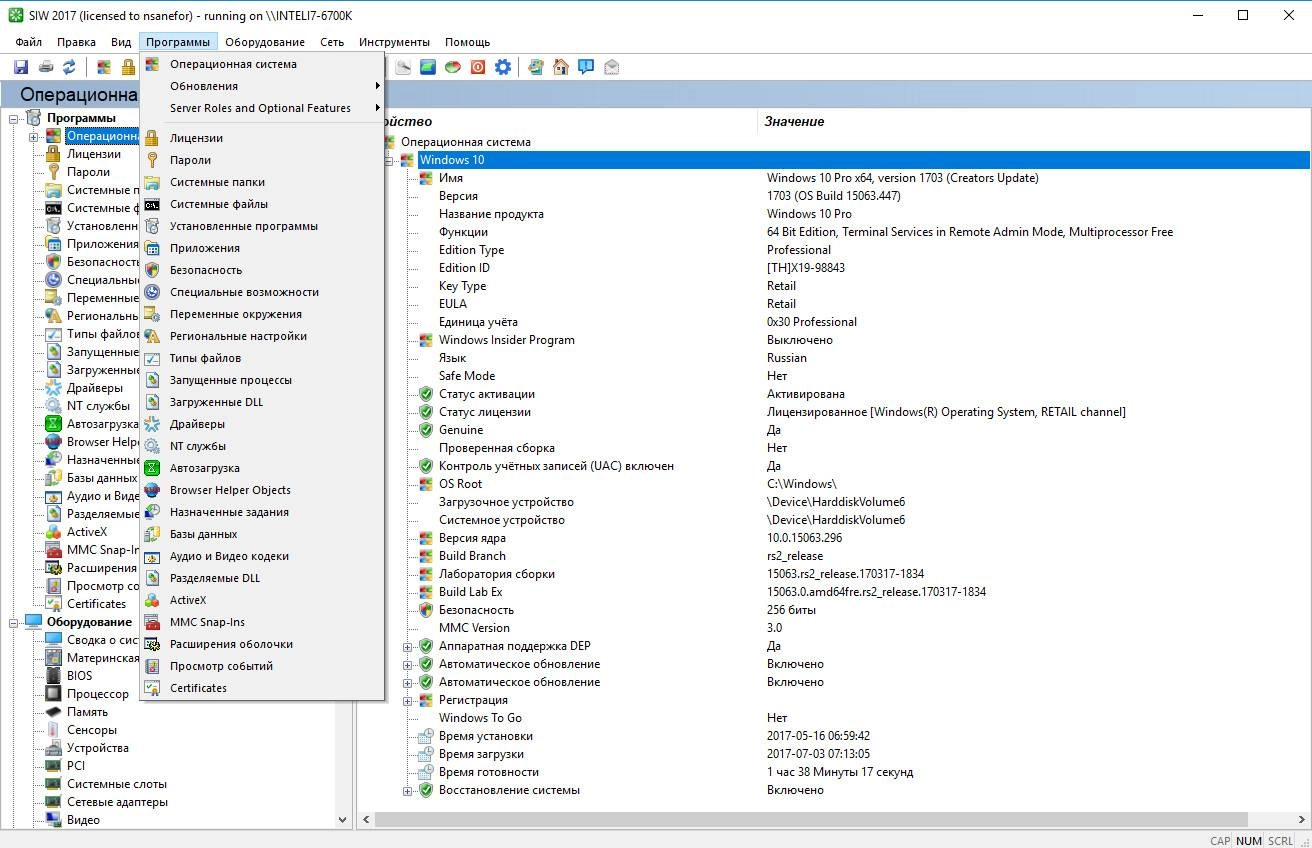Expand Операционная система node in left tree
Screen dimensions: 1312x848
(33, 136)
